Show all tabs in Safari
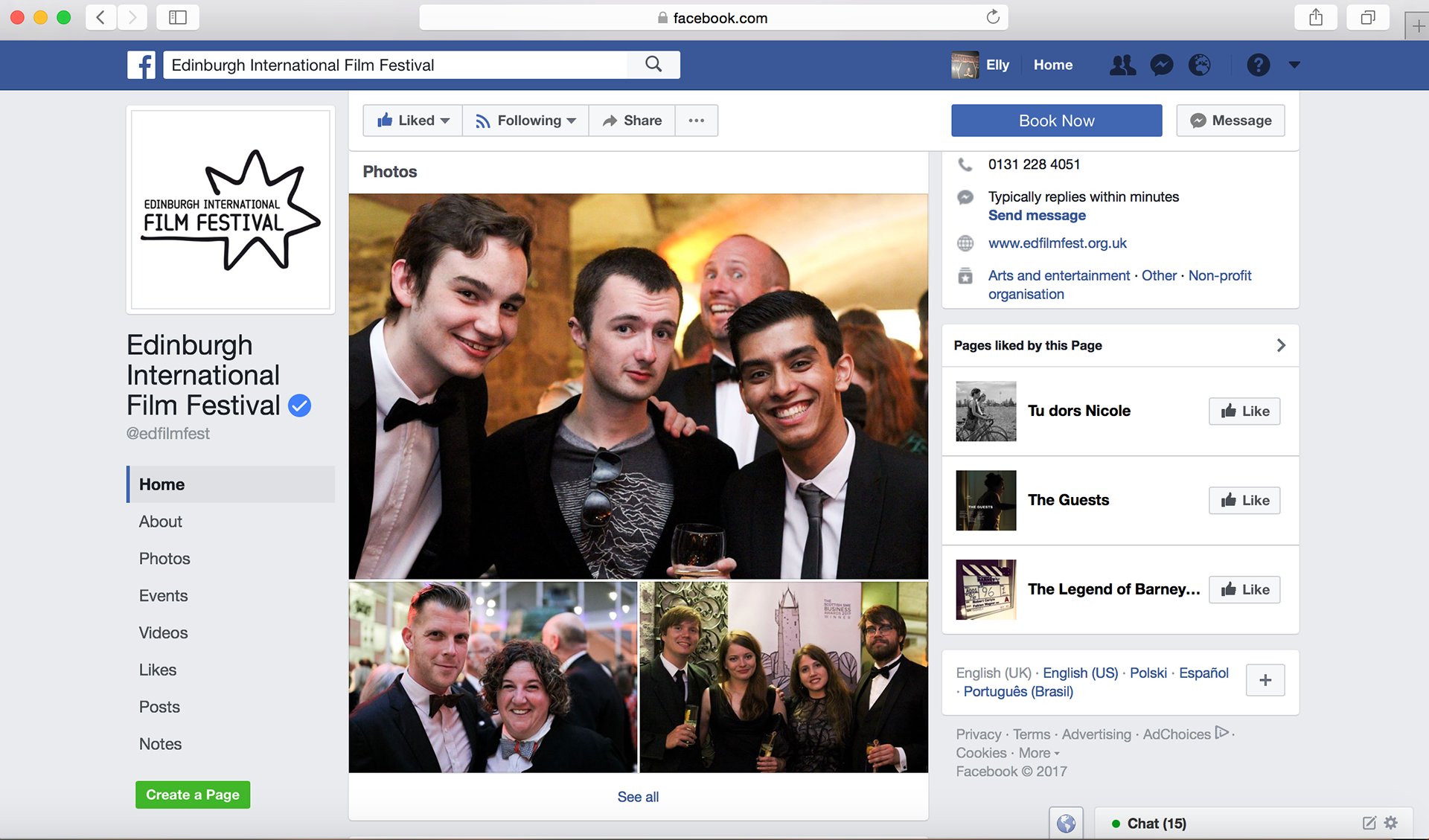1429x840 pixels. tap(1368, 17)
